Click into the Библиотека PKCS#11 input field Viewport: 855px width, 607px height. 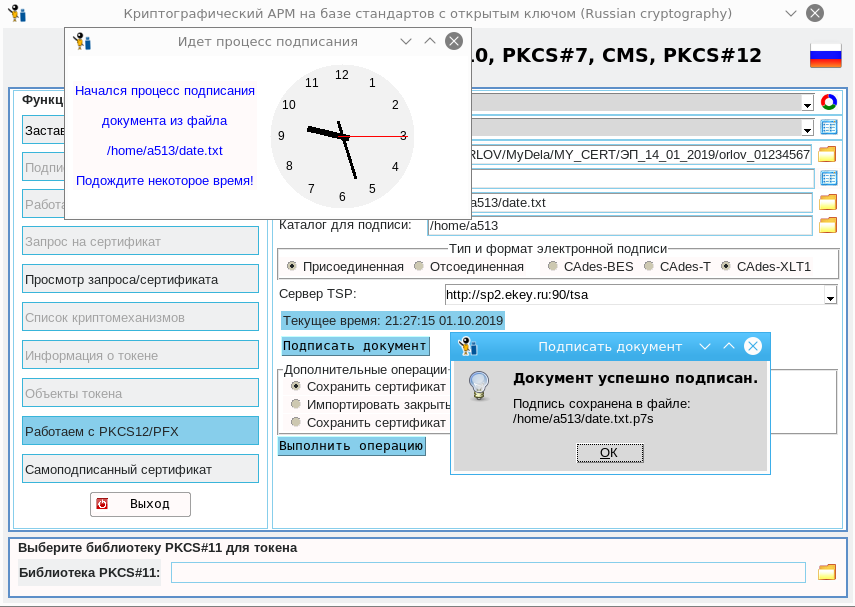tap(488, 572)
